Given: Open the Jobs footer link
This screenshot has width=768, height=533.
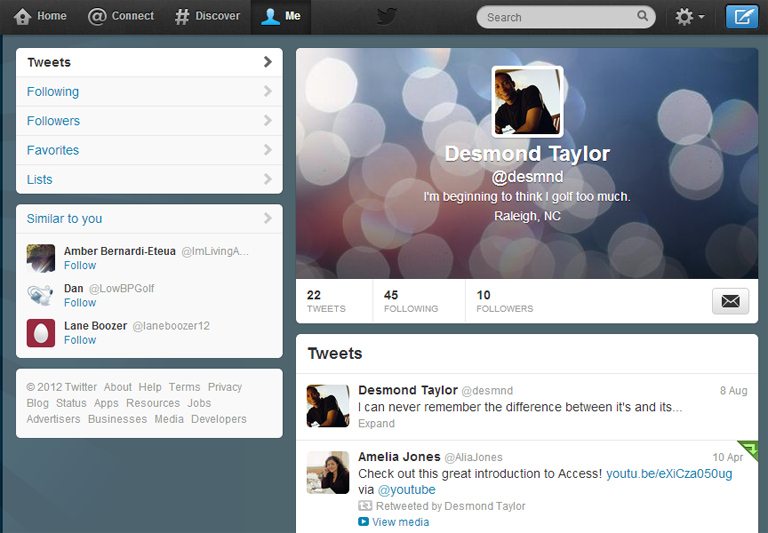Looking at the screenshot, I should 199,403.
